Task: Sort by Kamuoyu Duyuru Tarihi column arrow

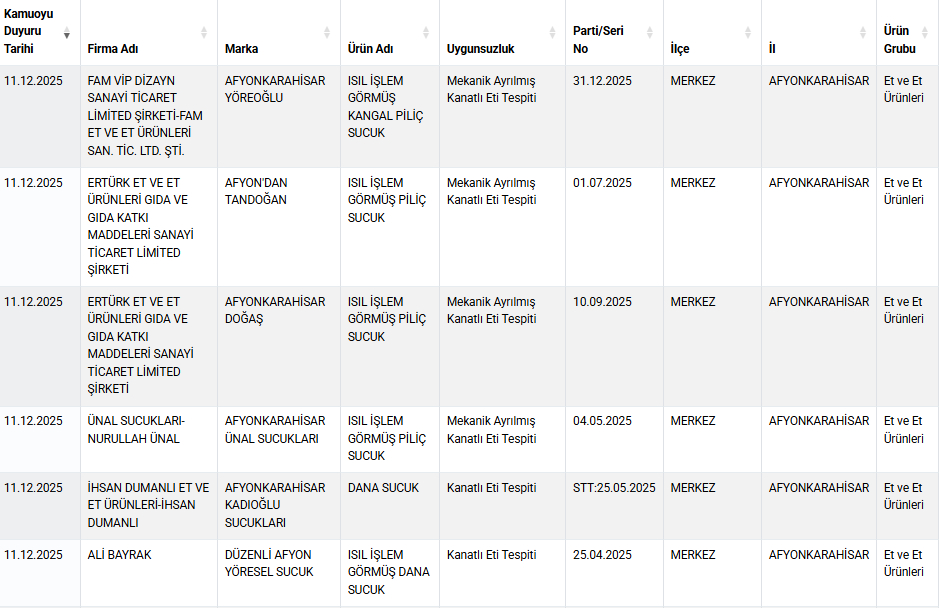Action: tap(67, 34)
